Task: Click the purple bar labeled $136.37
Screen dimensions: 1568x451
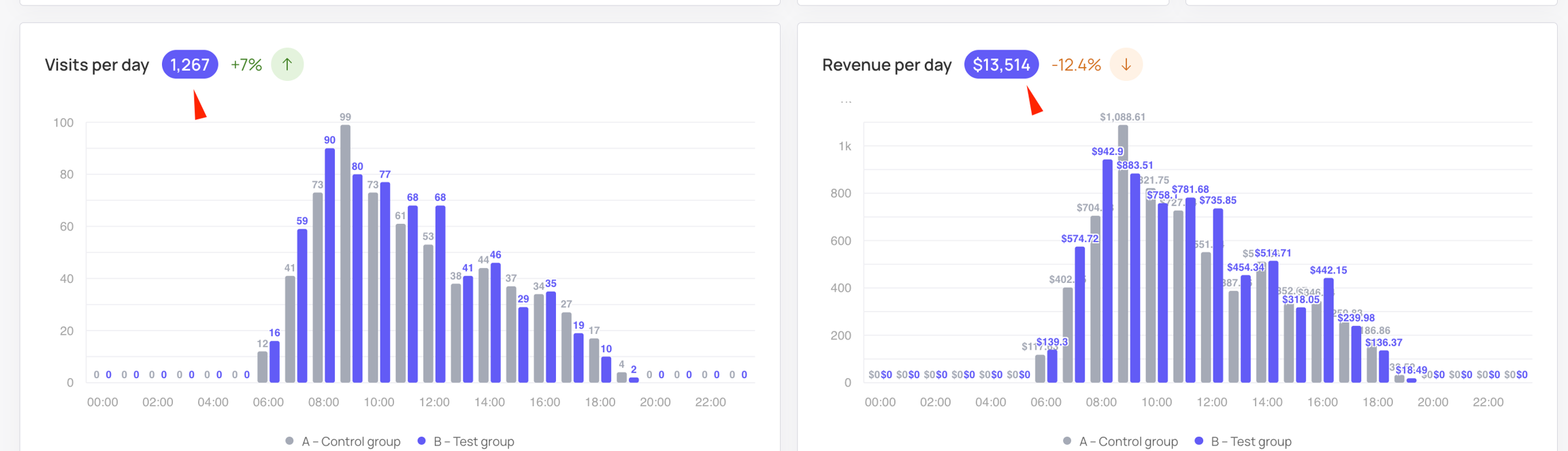Action: coord(1384,366)
